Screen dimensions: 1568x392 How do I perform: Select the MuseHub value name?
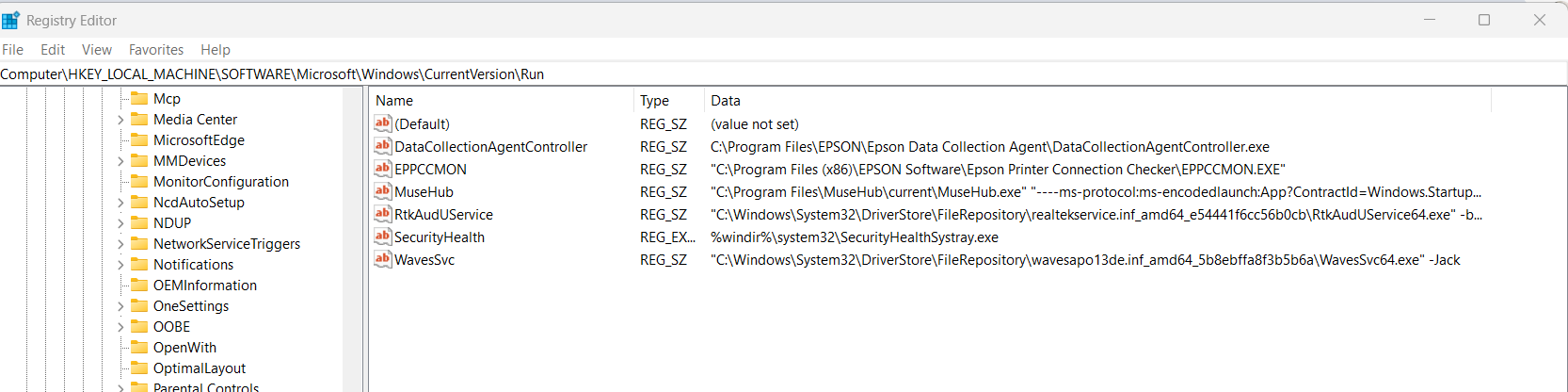click(x=424, y=192)
